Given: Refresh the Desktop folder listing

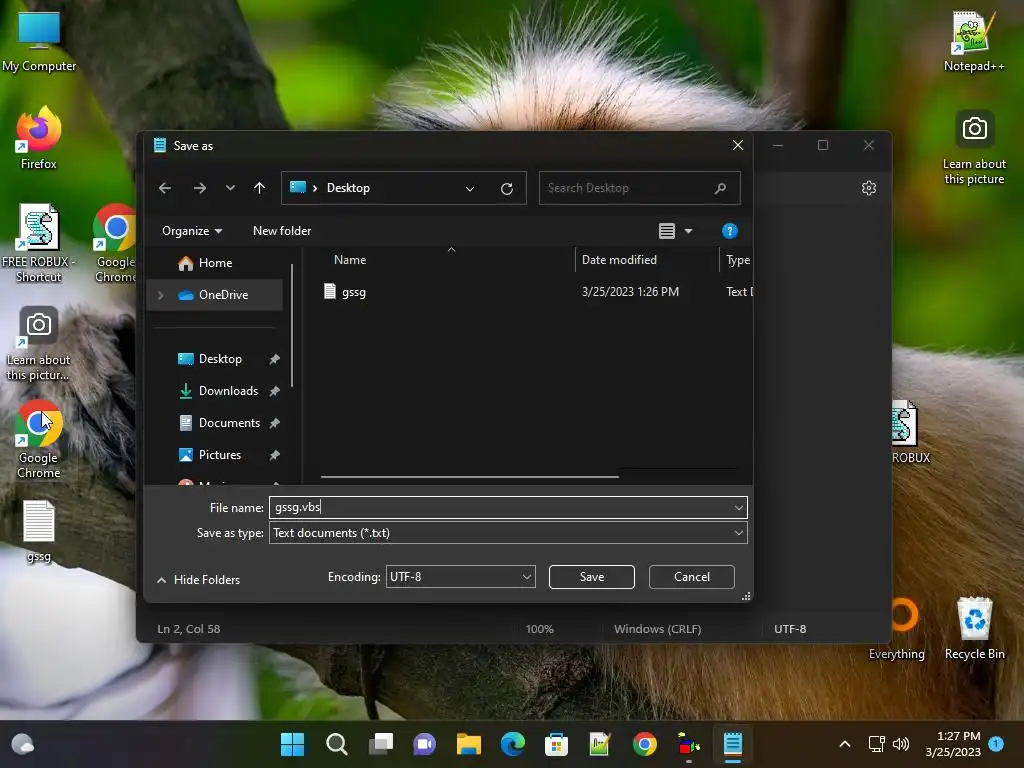Looking at the screenshot, I should 507,189.
